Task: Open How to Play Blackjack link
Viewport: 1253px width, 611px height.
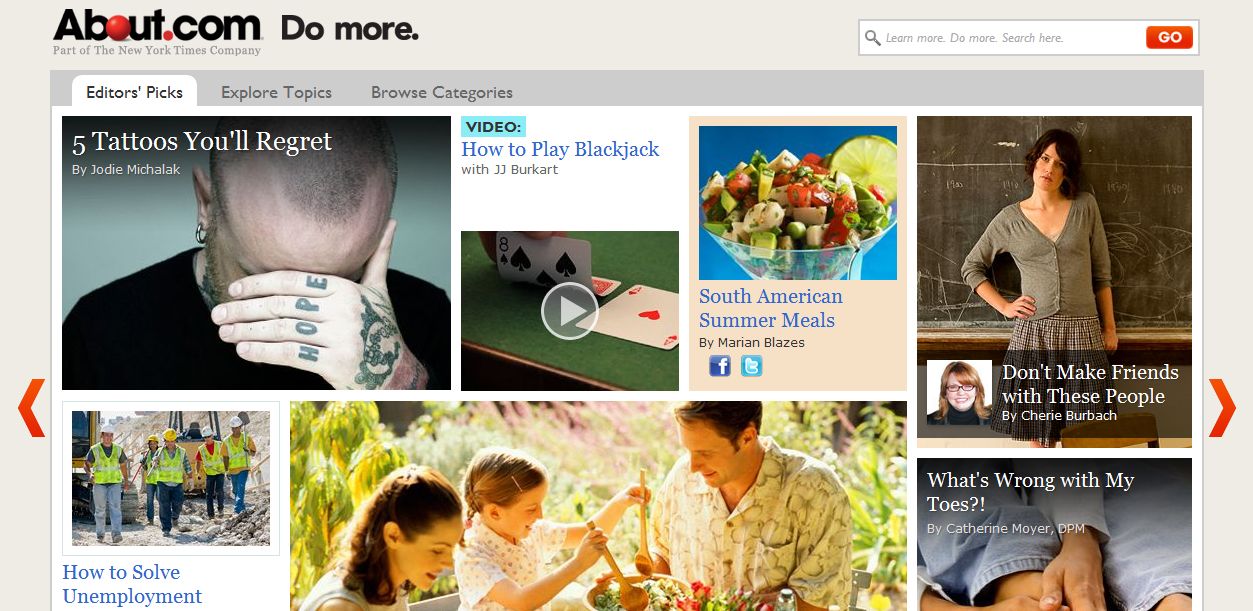Action: (560, 149)
